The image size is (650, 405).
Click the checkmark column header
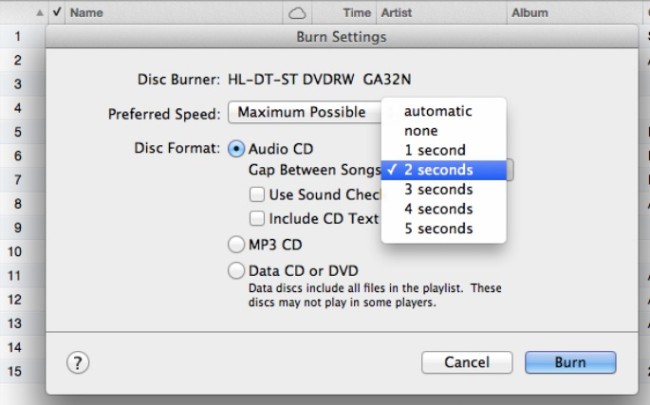(x=57, y=12)
